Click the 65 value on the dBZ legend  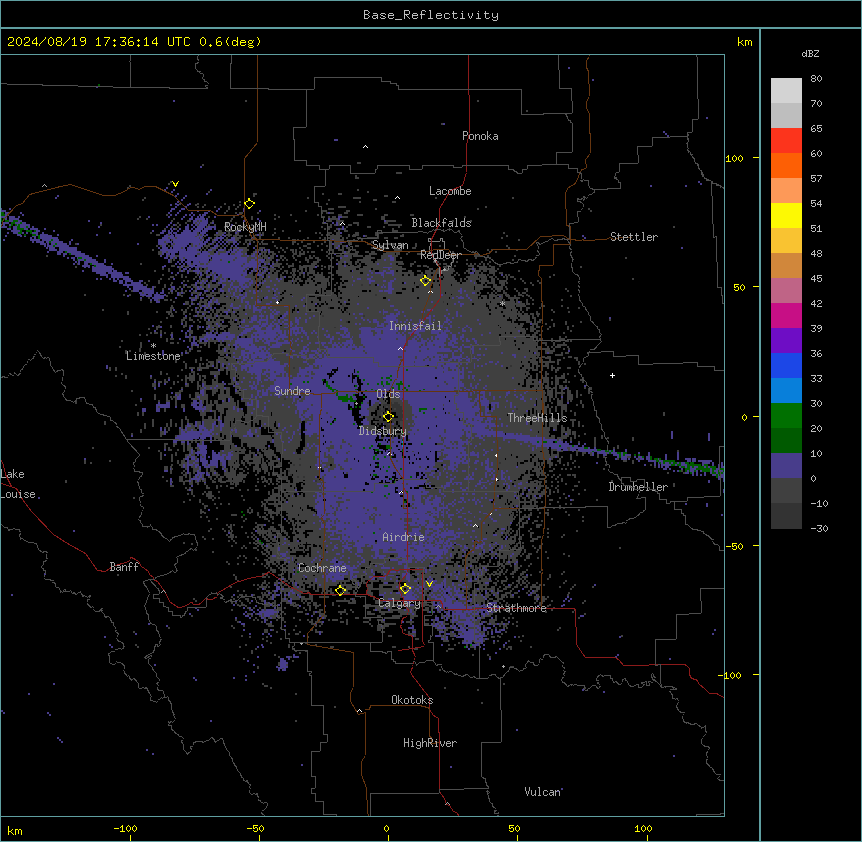click(816, 129)
